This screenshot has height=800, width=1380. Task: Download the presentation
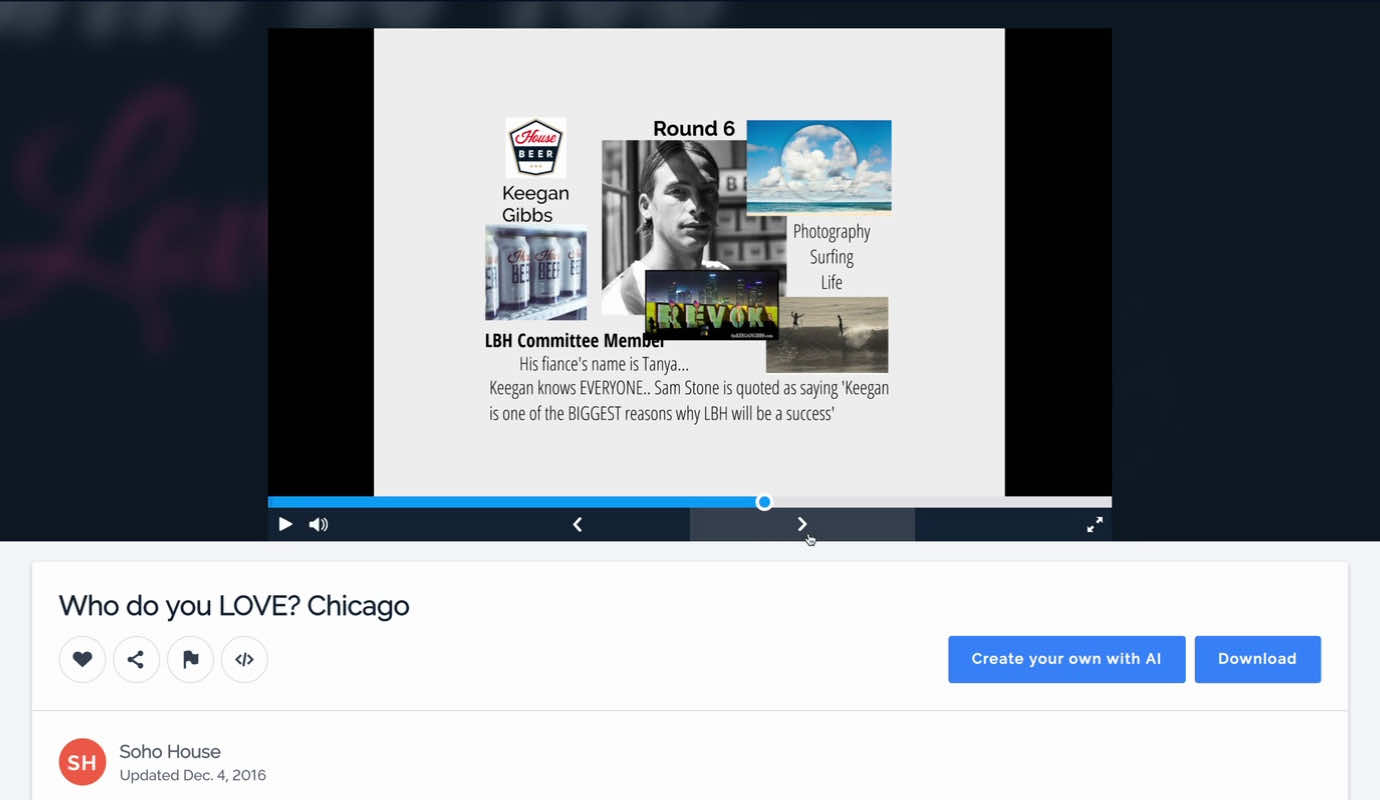(1257, 659)
